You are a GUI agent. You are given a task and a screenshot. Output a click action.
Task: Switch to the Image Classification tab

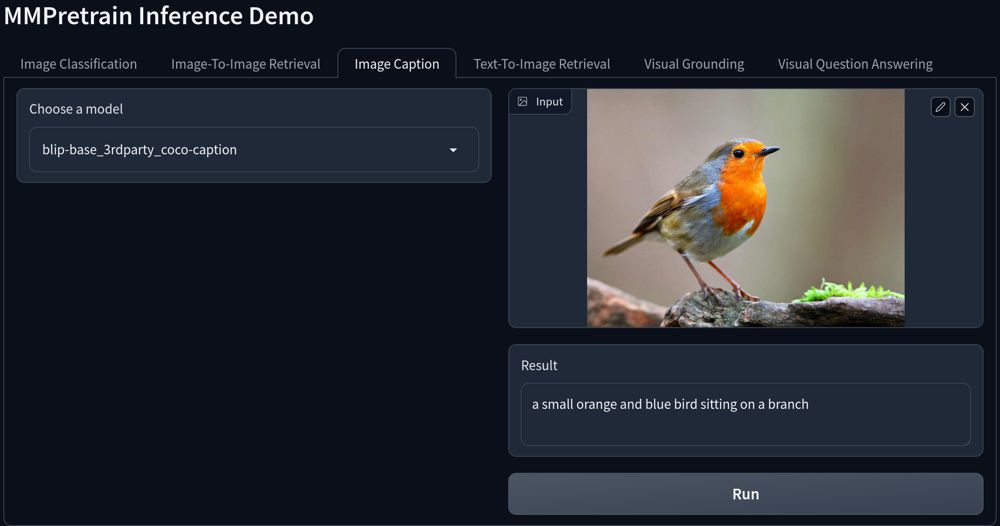(78, 64)
